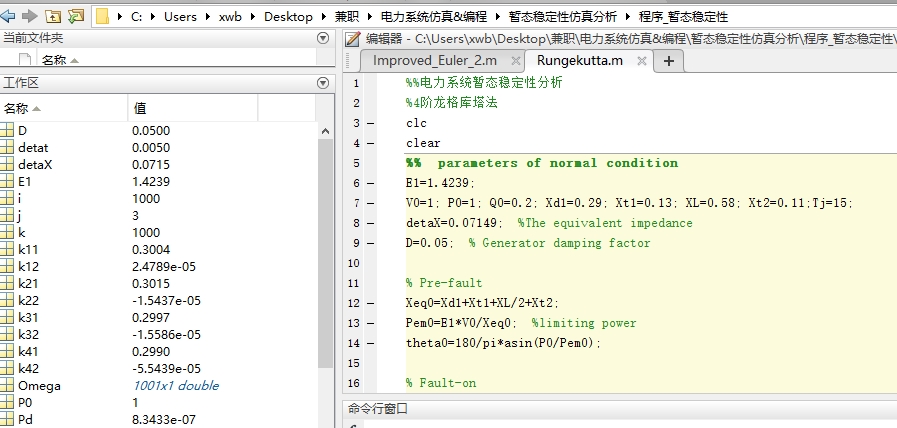Click value 2.4789e-05 in workspace
The image size is (897, 428).
(166, 267)
